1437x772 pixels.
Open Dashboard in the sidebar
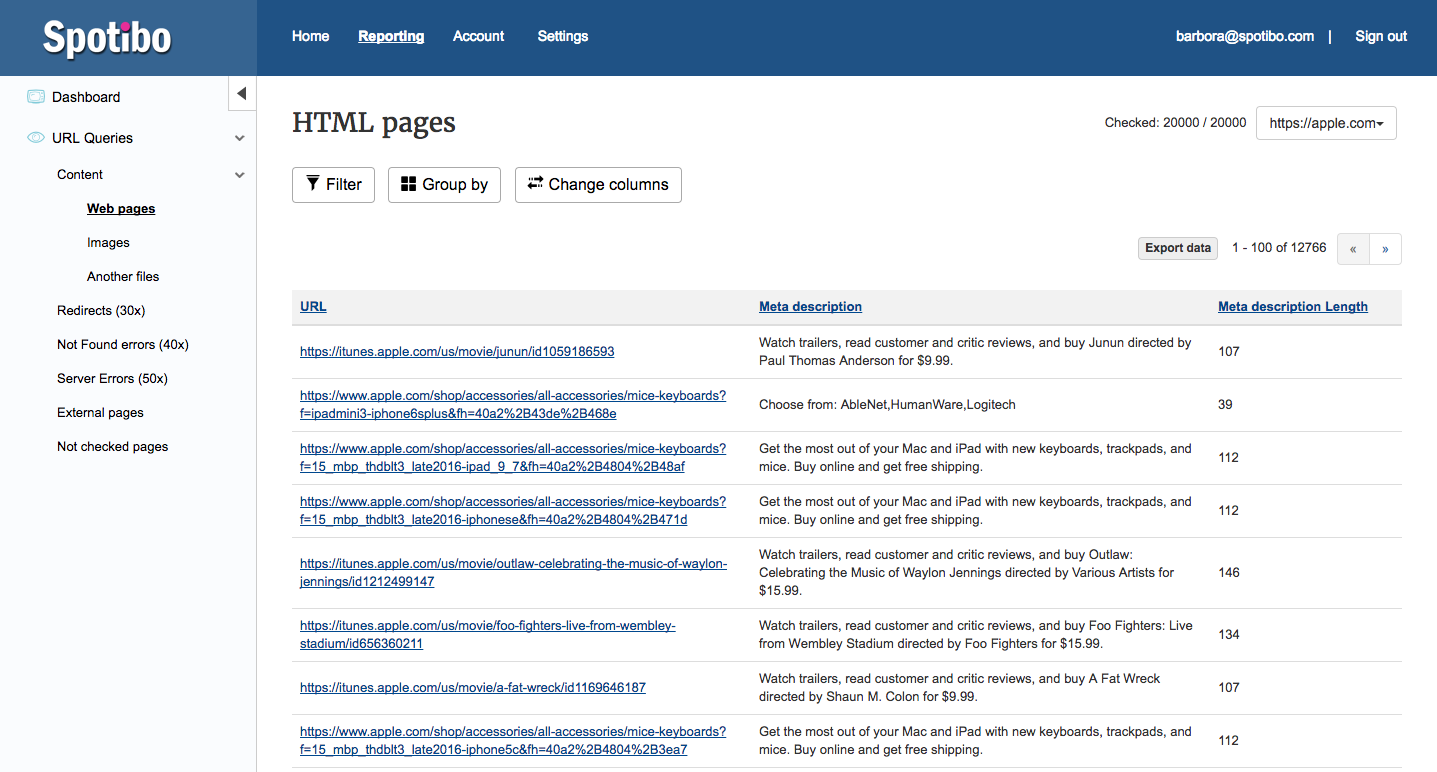[86, 97]
